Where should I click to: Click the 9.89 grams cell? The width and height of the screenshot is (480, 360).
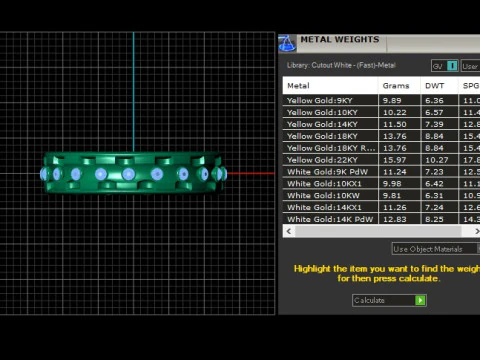399,100
